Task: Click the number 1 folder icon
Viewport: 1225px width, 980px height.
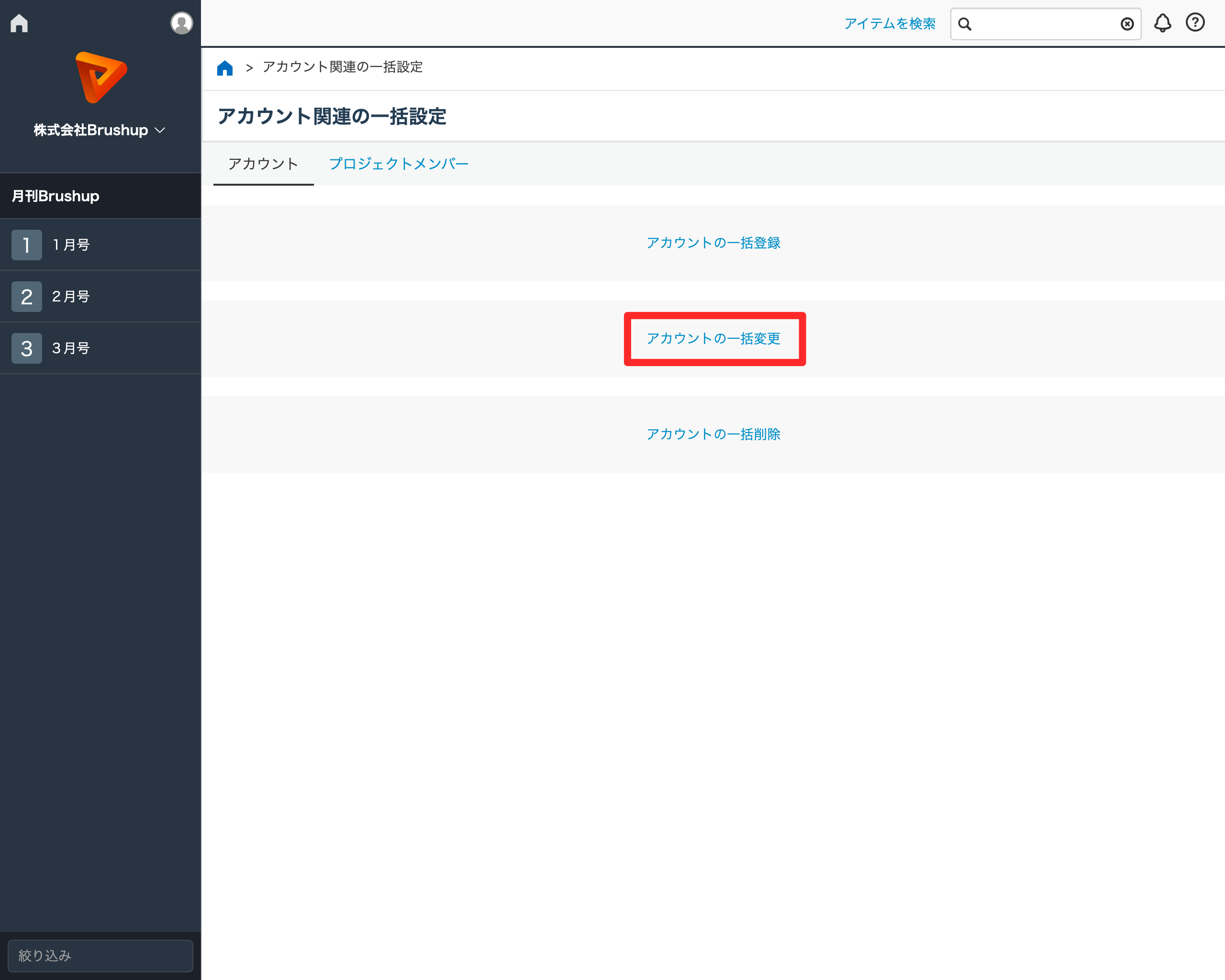Action: (27, 245)
